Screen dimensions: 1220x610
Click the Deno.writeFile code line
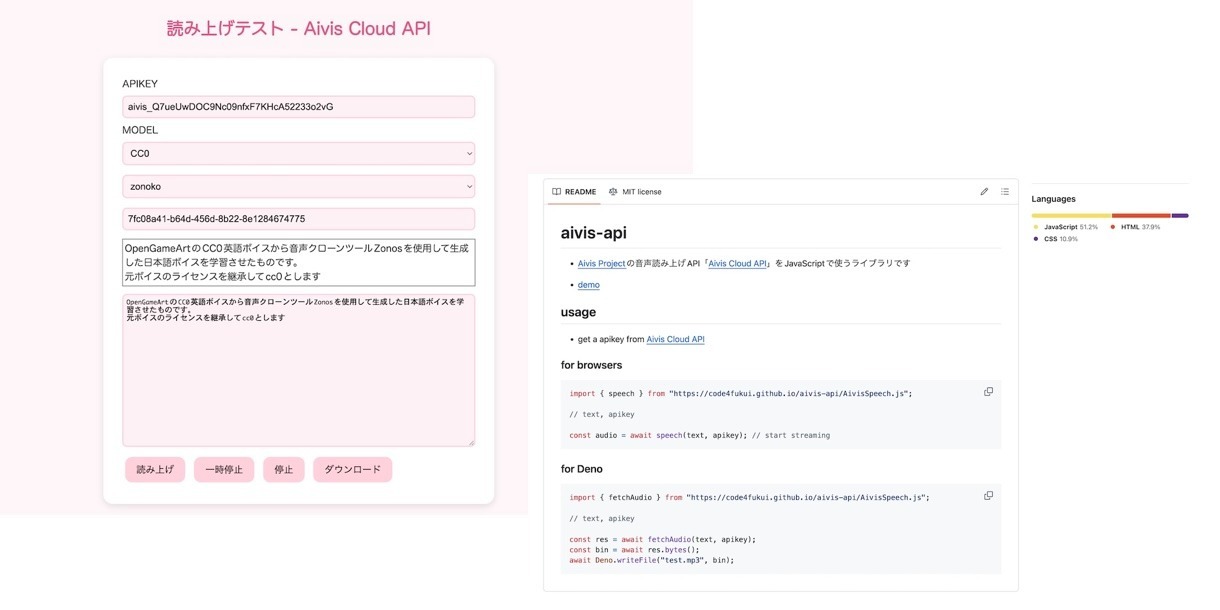pos(652,560)
